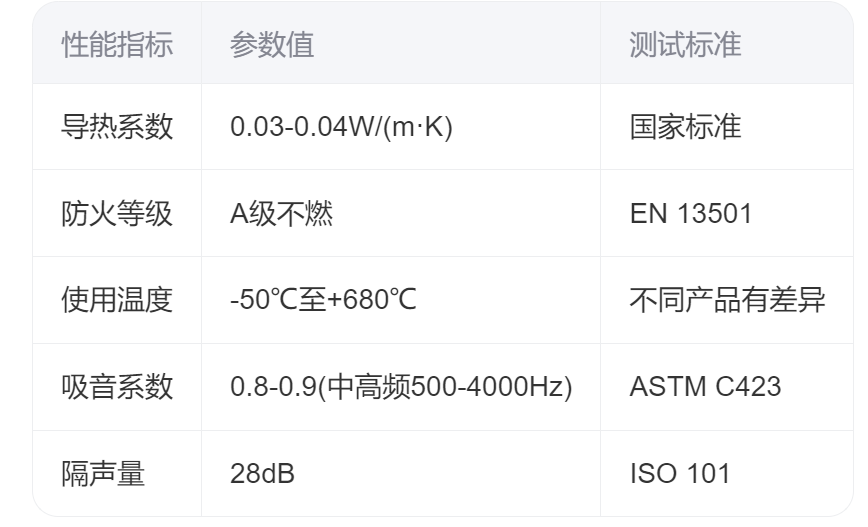This screenshot has width=868, height=527.
Task: Select the 使用温度 row label
Action: 117,301
